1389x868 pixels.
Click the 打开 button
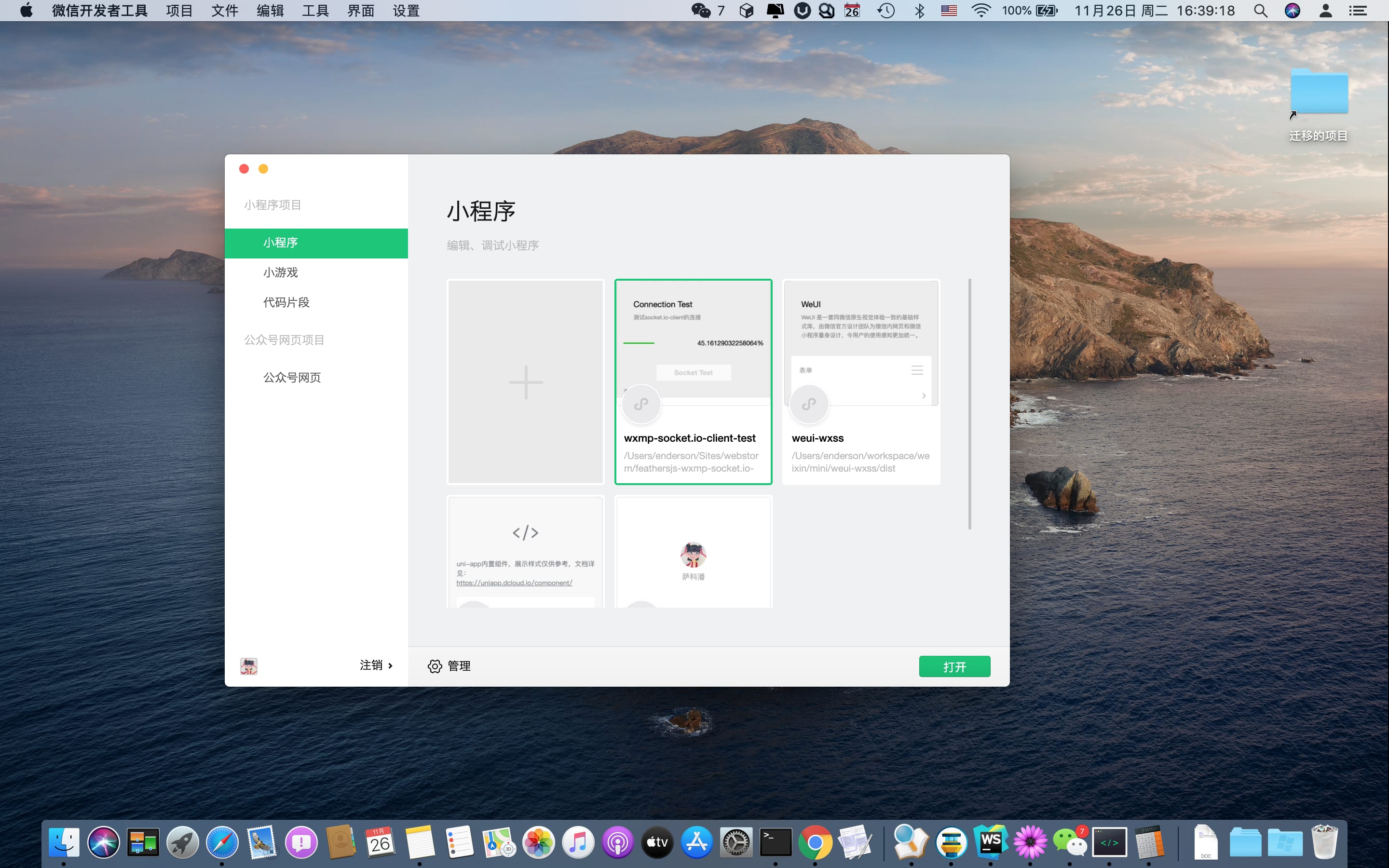pos(954,666)
